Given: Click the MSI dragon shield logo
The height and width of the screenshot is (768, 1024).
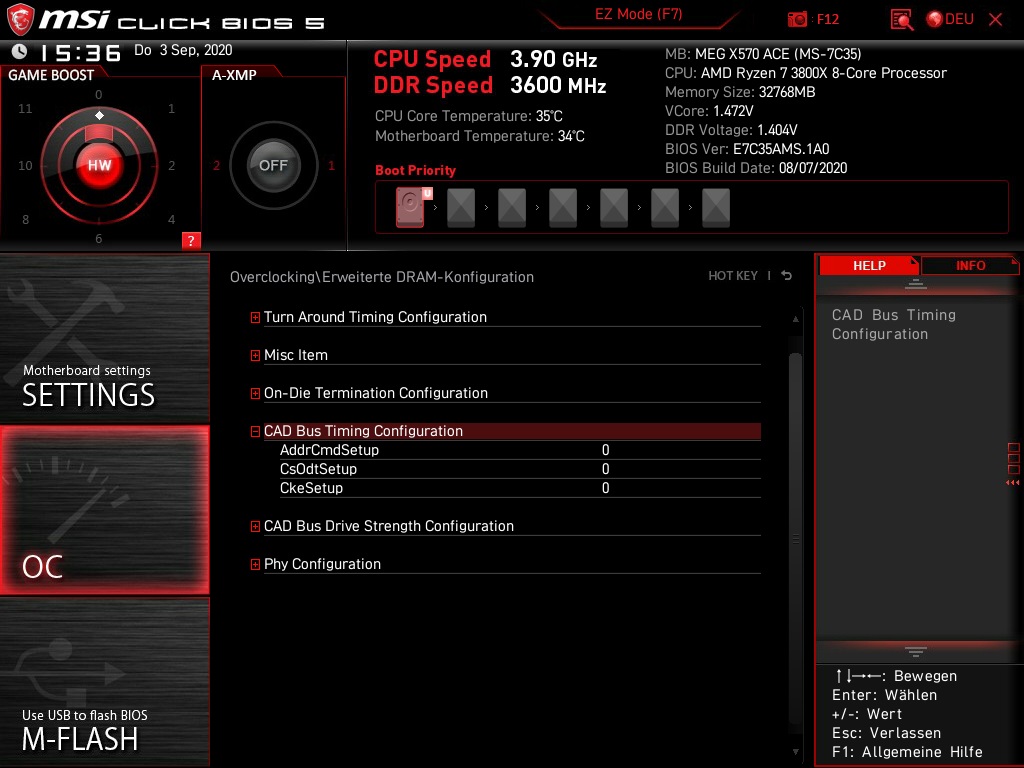Looking at the screenshot, I should click(x=20, y=19).
